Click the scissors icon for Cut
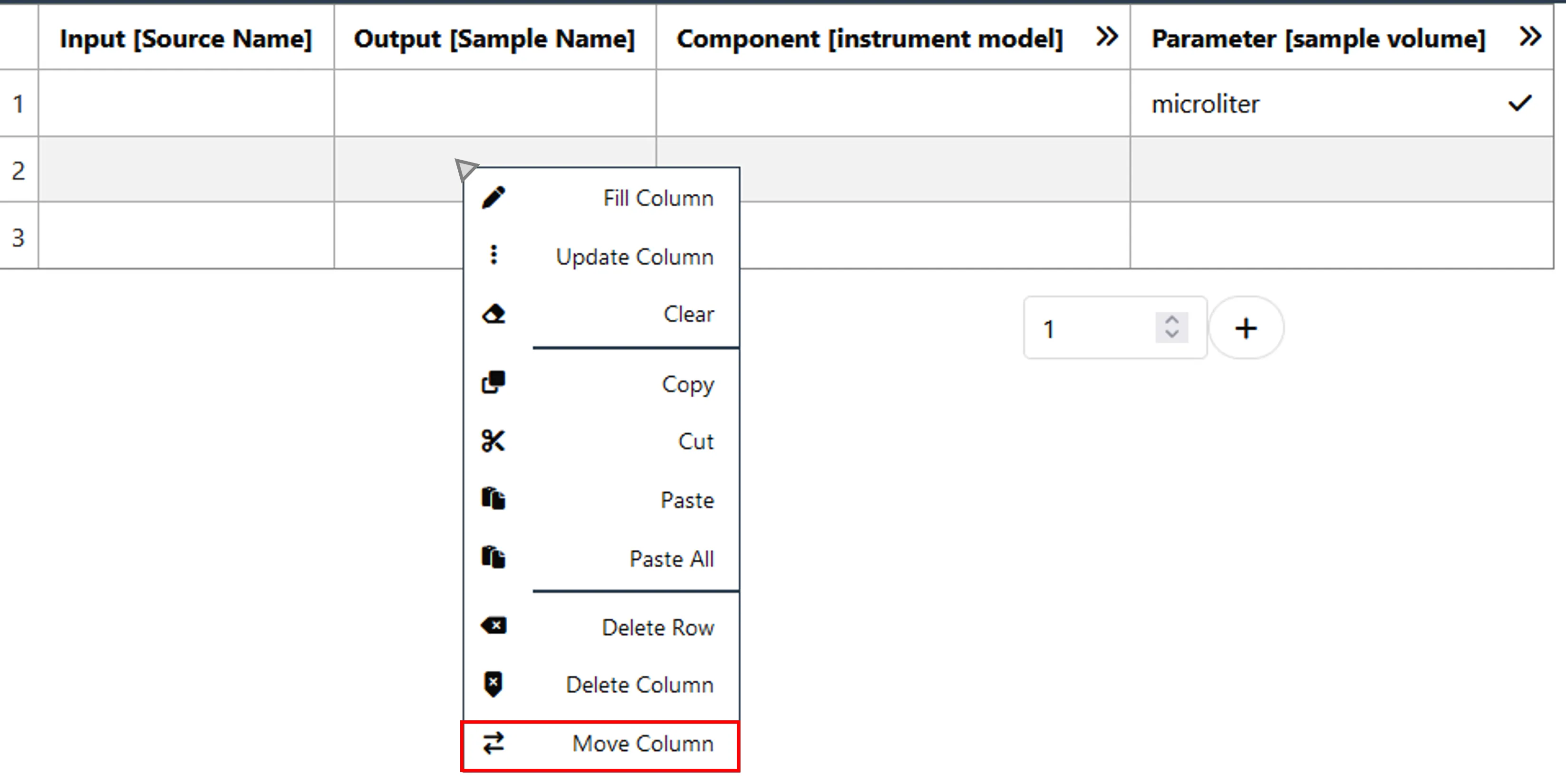Screen dimensions: 1566x784 click(493, 440)
